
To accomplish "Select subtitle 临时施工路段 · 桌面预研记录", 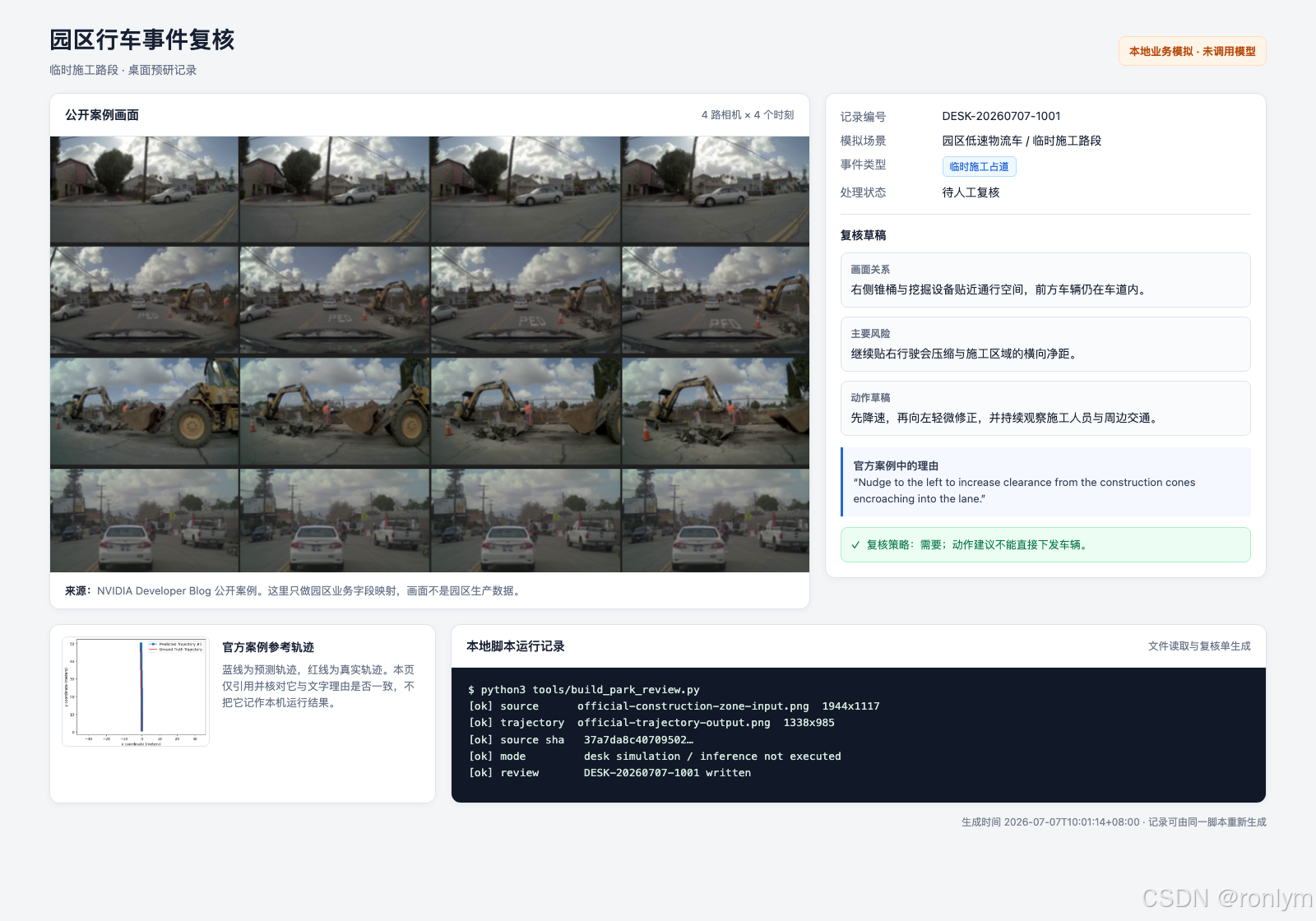I will [123, 70].
